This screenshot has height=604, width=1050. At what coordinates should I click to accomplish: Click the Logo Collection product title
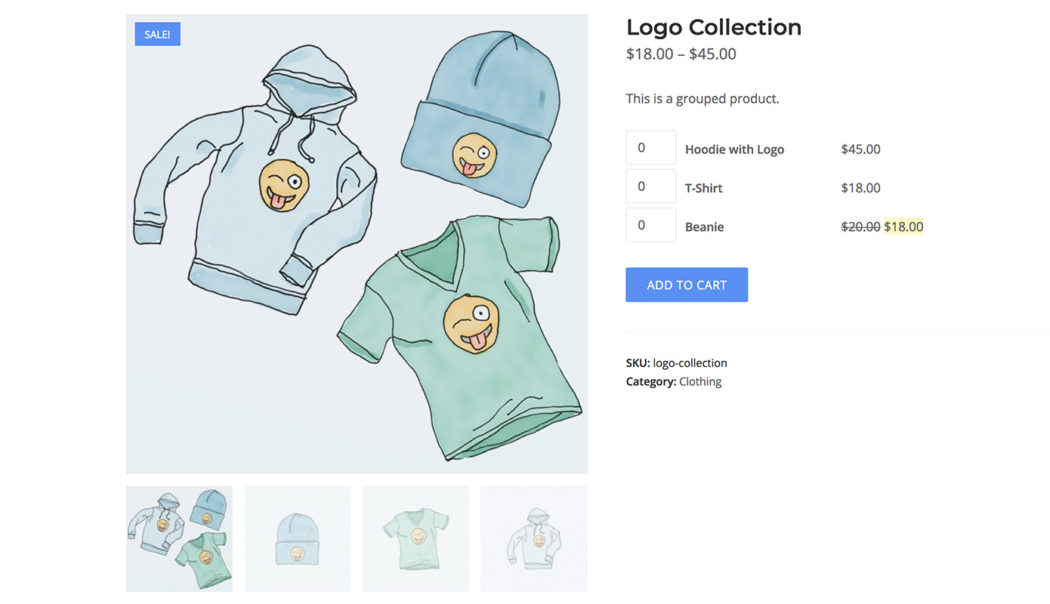713,27
